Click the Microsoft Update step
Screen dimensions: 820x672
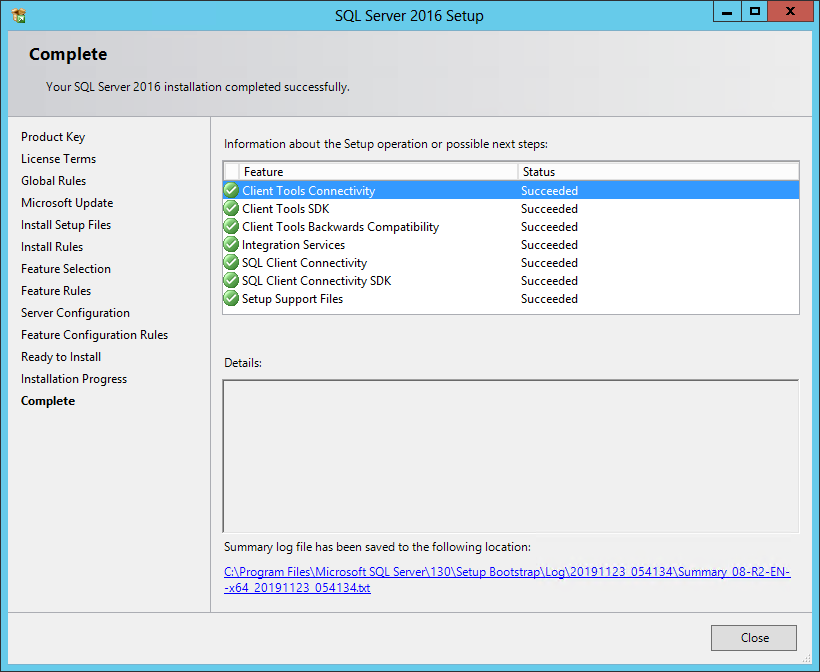67,203
